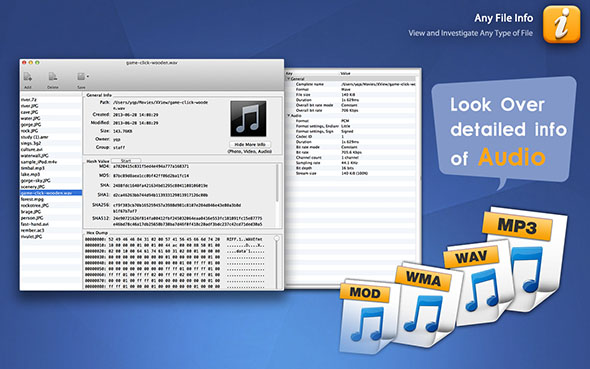Click the Save toolbar icon
Screen dimensions: 590x369
pos(81,77)
